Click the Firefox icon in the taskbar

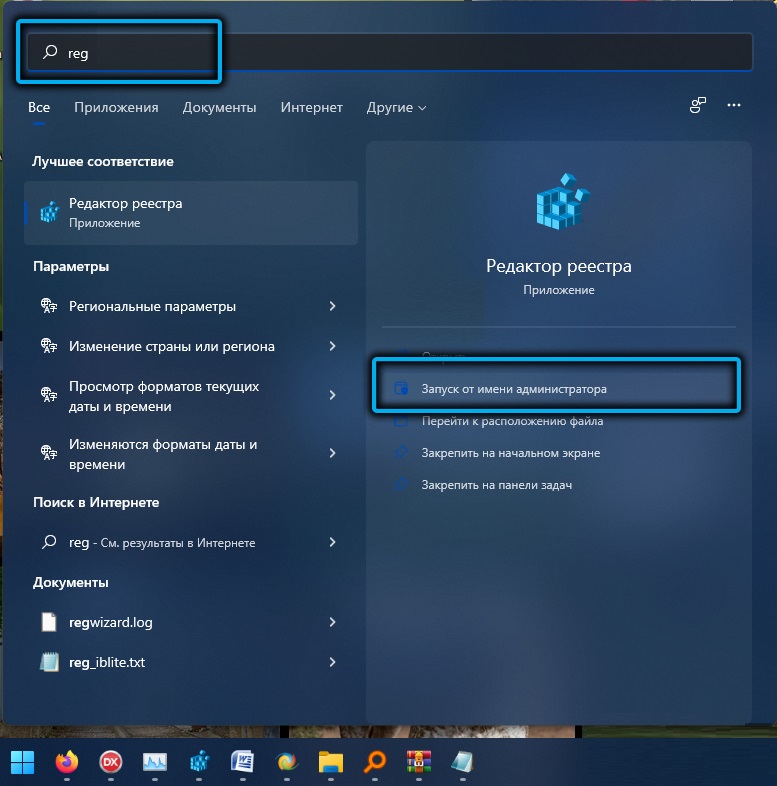click(x=66, y=761)
